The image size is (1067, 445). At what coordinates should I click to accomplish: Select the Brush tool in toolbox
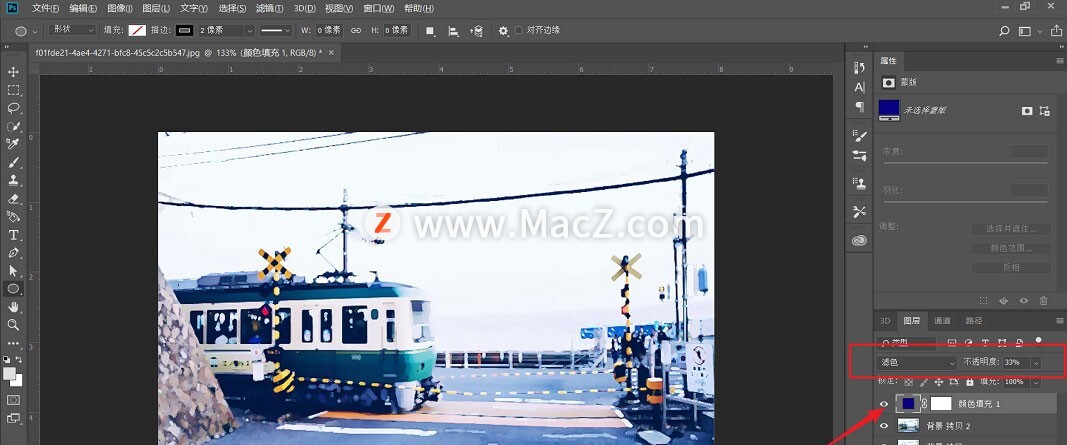[13, 163]
